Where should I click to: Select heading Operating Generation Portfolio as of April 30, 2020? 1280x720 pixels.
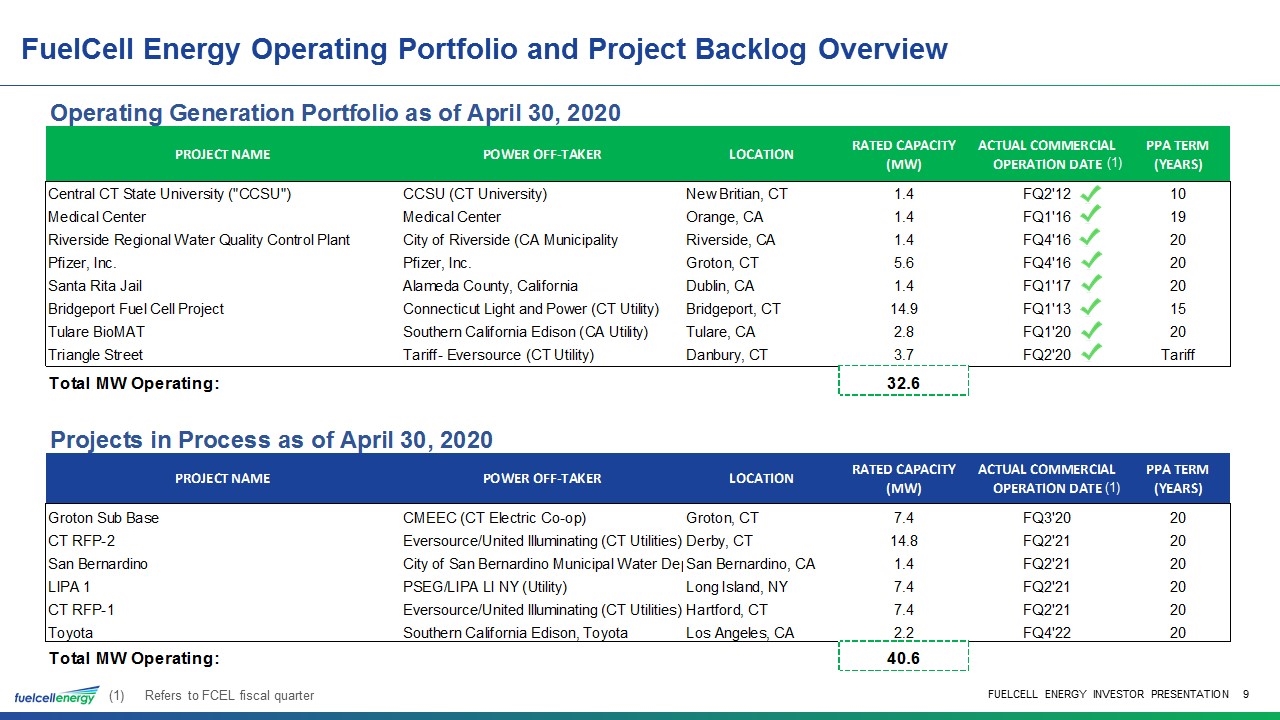[x=335, y=113]
